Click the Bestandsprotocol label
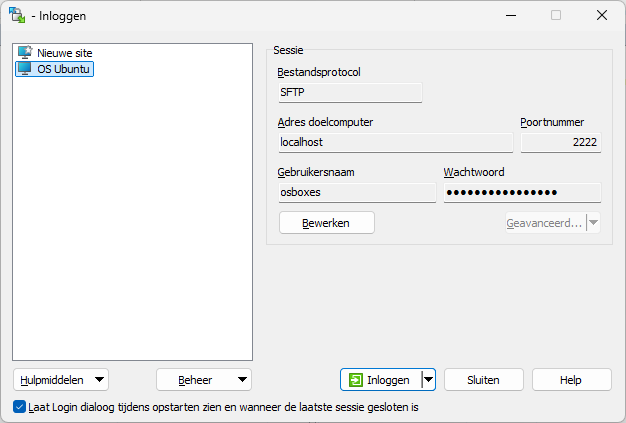Viewport: 626px width, 423px height. click(319, 72)
